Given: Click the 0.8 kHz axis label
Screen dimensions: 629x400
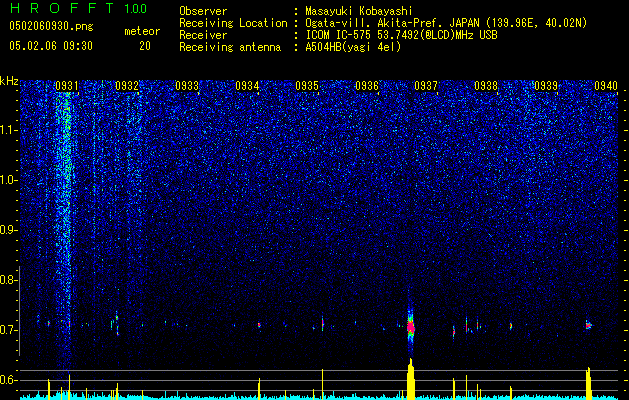Looking at the screenshot, I should coord(9,280).
